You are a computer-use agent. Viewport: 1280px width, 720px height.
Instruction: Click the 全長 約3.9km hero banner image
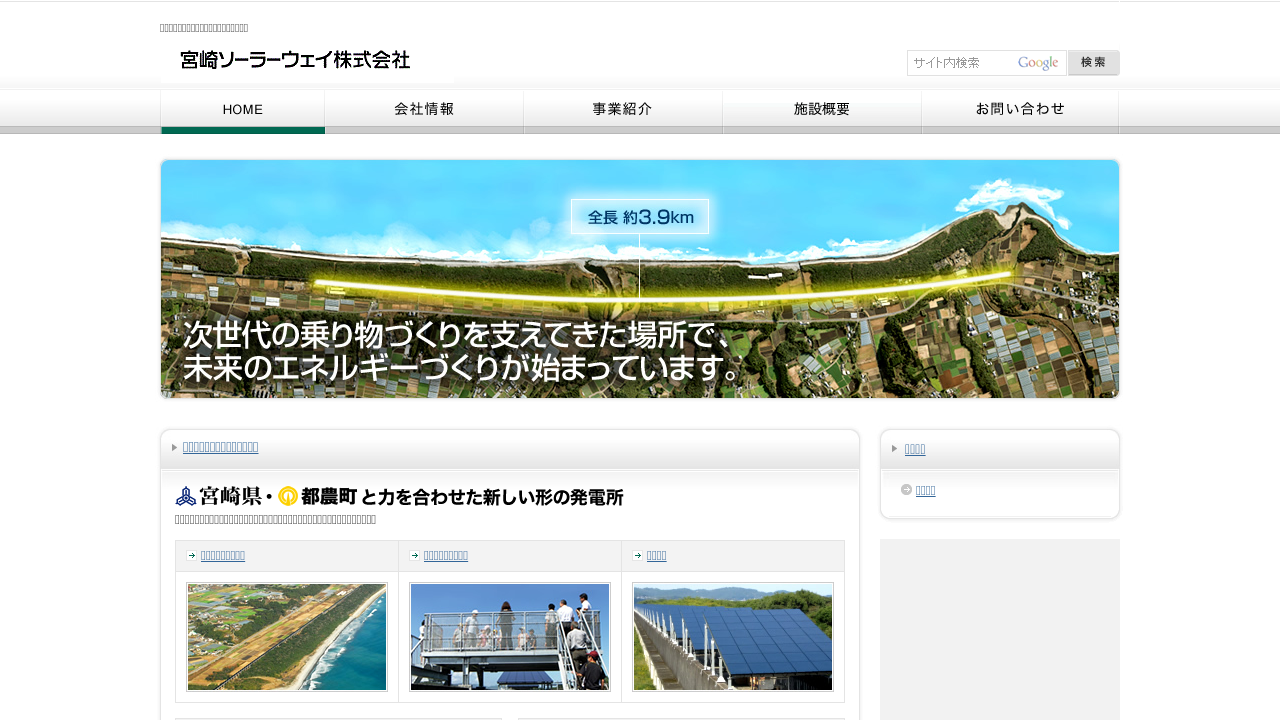click(x=640, y=279)
